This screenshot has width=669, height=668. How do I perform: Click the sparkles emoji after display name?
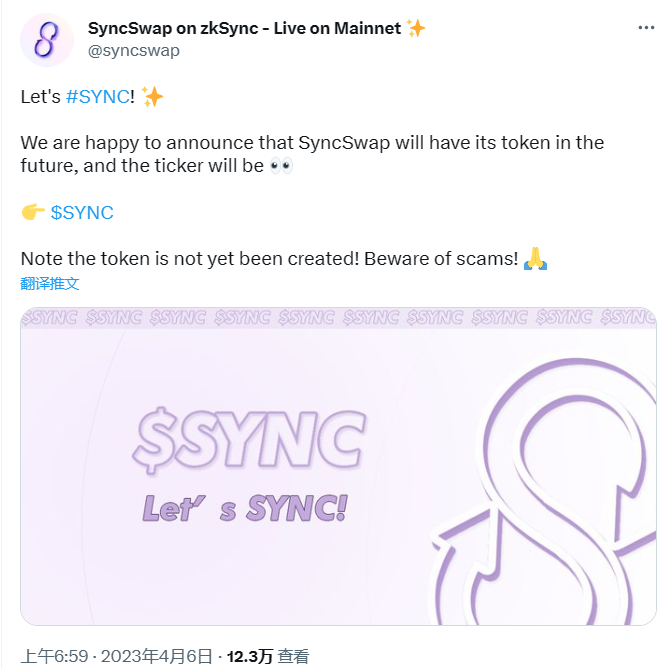click(x=416, y=28)
